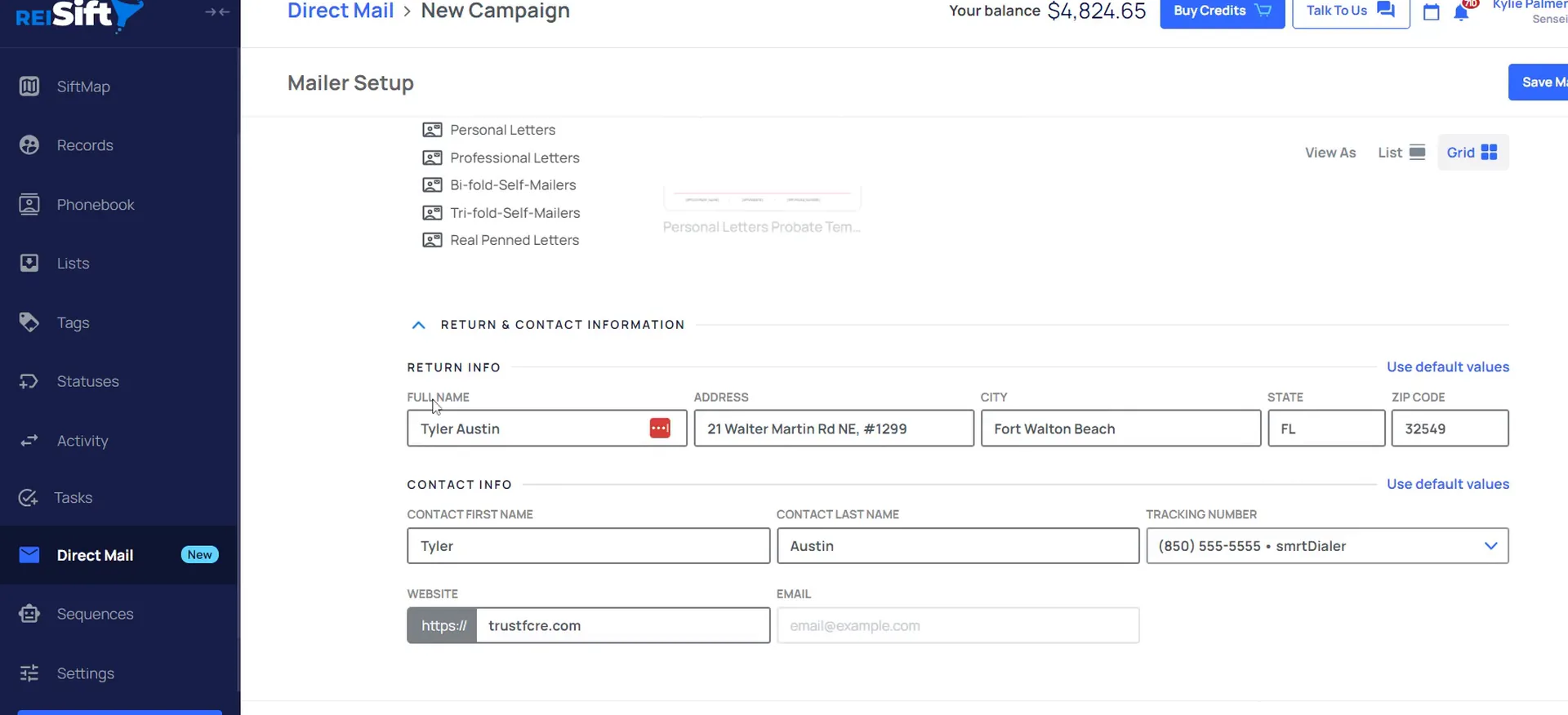Select the Real Penned Letters category
This screenshot has height=715, width=1568.
click(501, 240)
